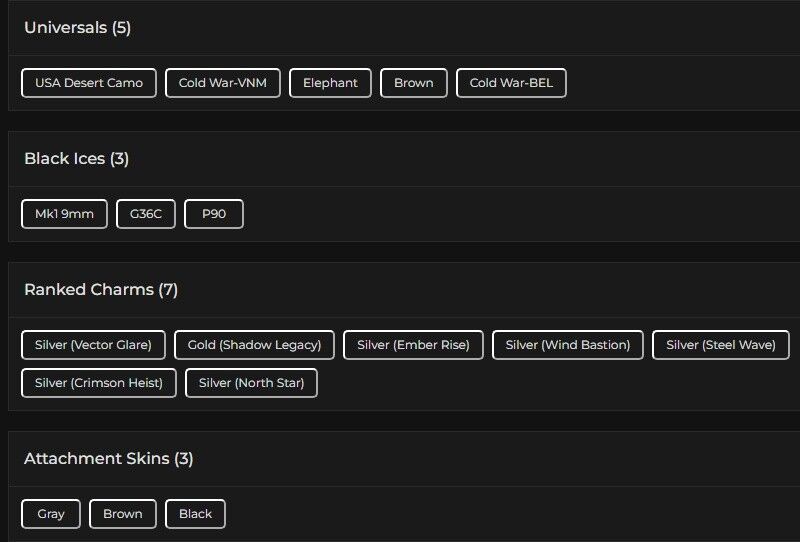Pick the Silver (Crimson Heist) charm
Image resolution: width=800 pixels, height=542 pixels.
point(99,383)
